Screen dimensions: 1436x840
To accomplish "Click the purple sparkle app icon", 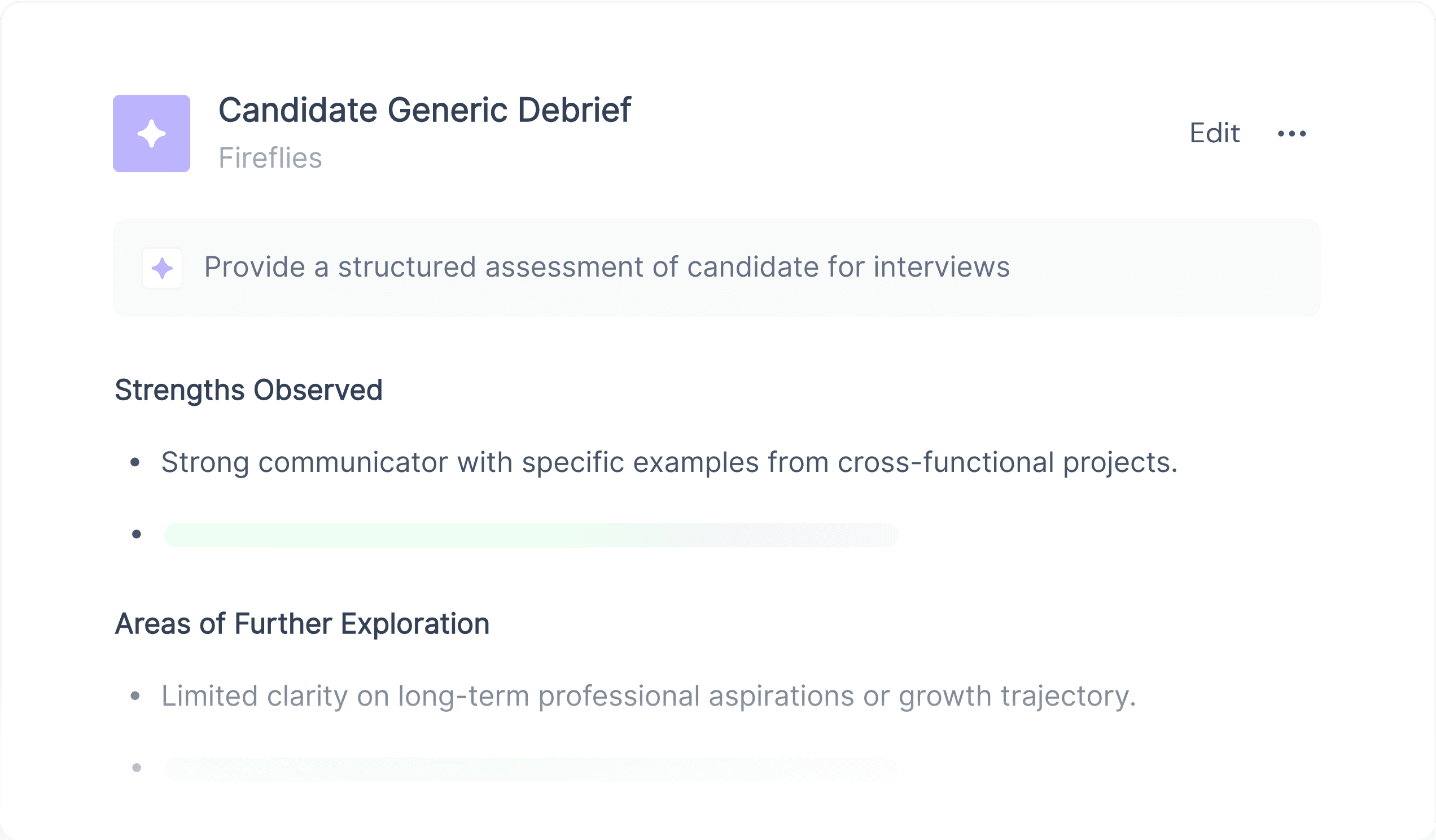I will coord(152,133).
